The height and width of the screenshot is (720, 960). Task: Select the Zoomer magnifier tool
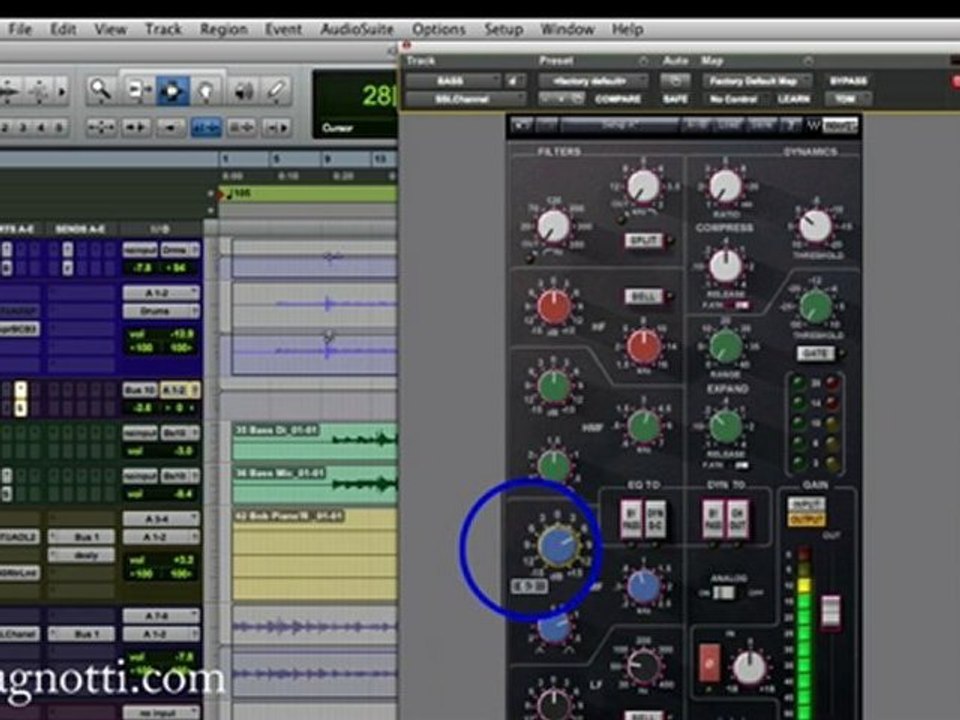[x=100, y=91]
